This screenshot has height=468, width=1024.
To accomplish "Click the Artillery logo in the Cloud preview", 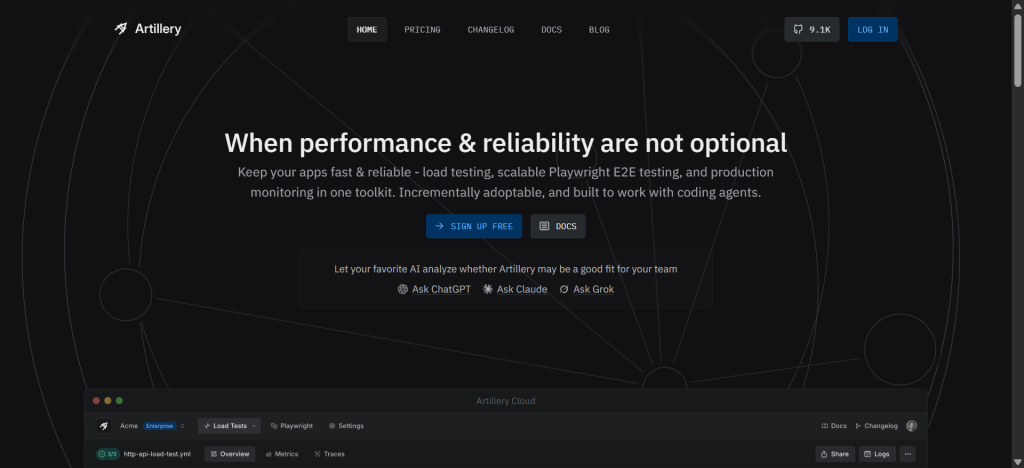I will (104, 426).
